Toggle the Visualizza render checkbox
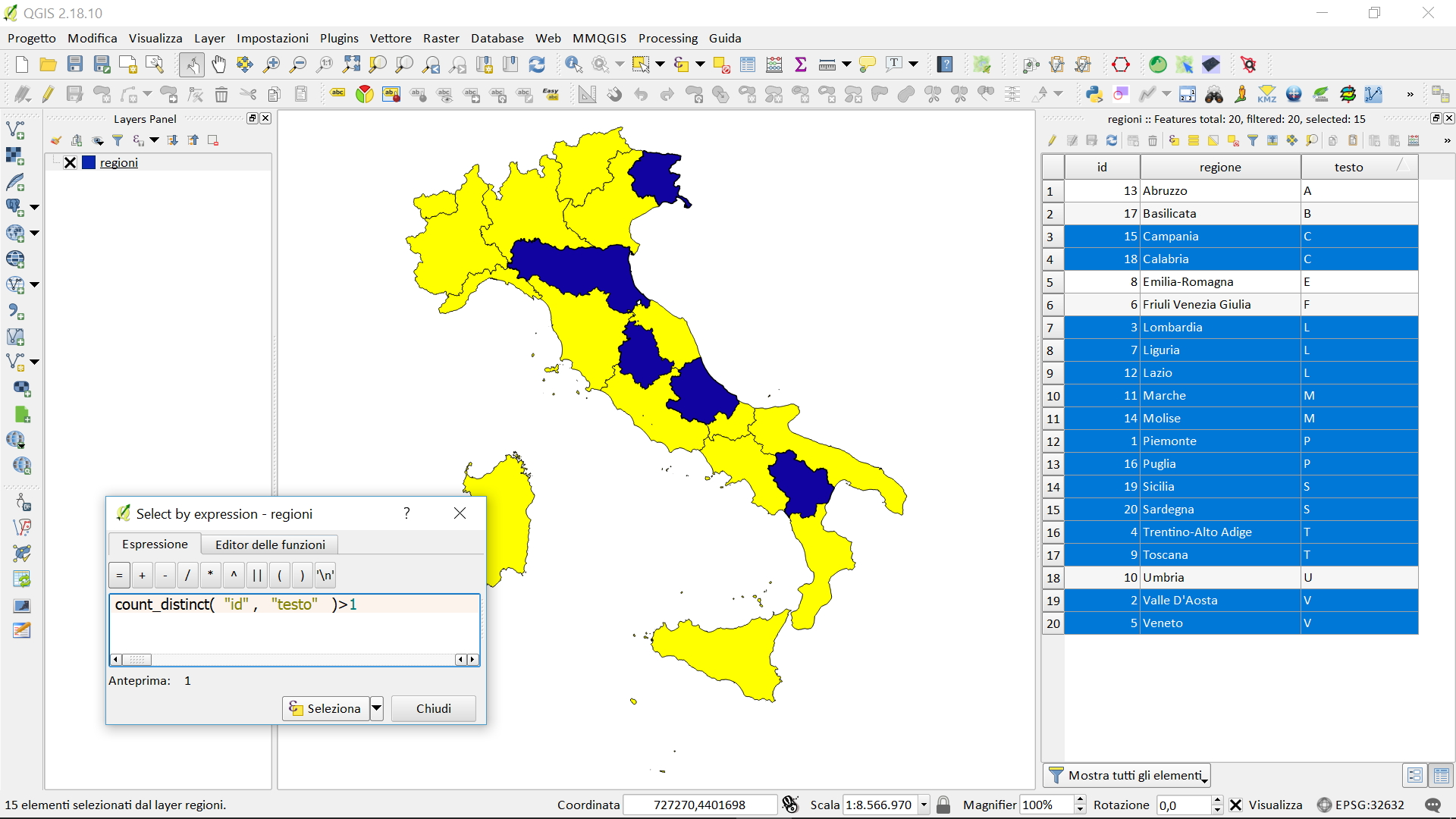This screenshot has width=1456, height=819. (1236, 805)
